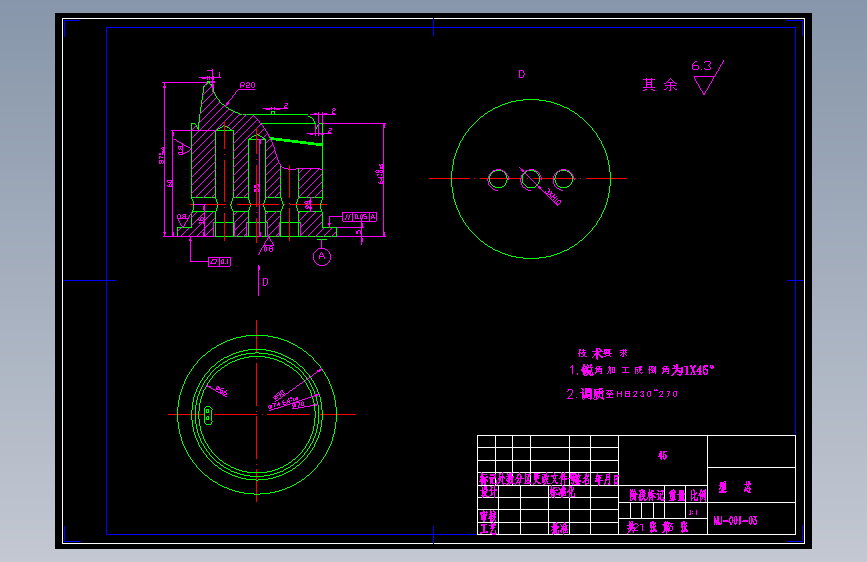The height and width of the screenshot is (562, 867).
Task: Select the flatness tolerance frame 0.1
Action: click(220, 262)
